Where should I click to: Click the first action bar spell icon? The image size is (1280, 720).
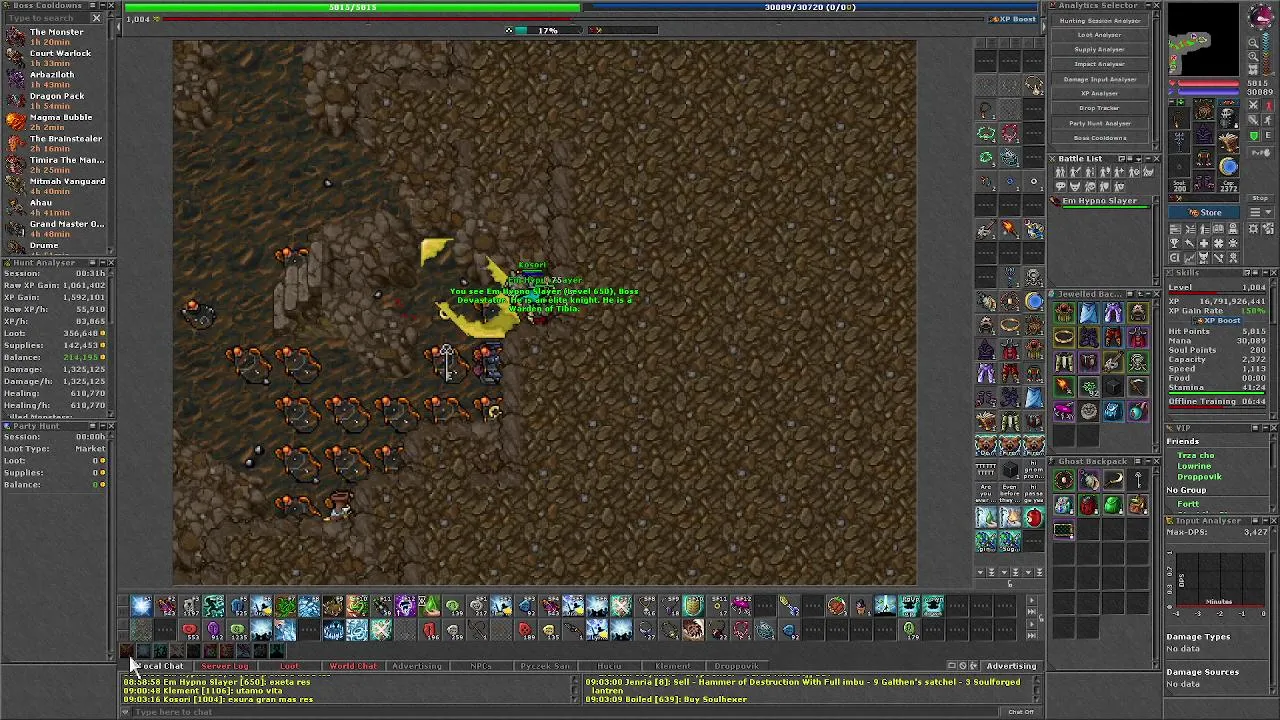click(141, 606)
